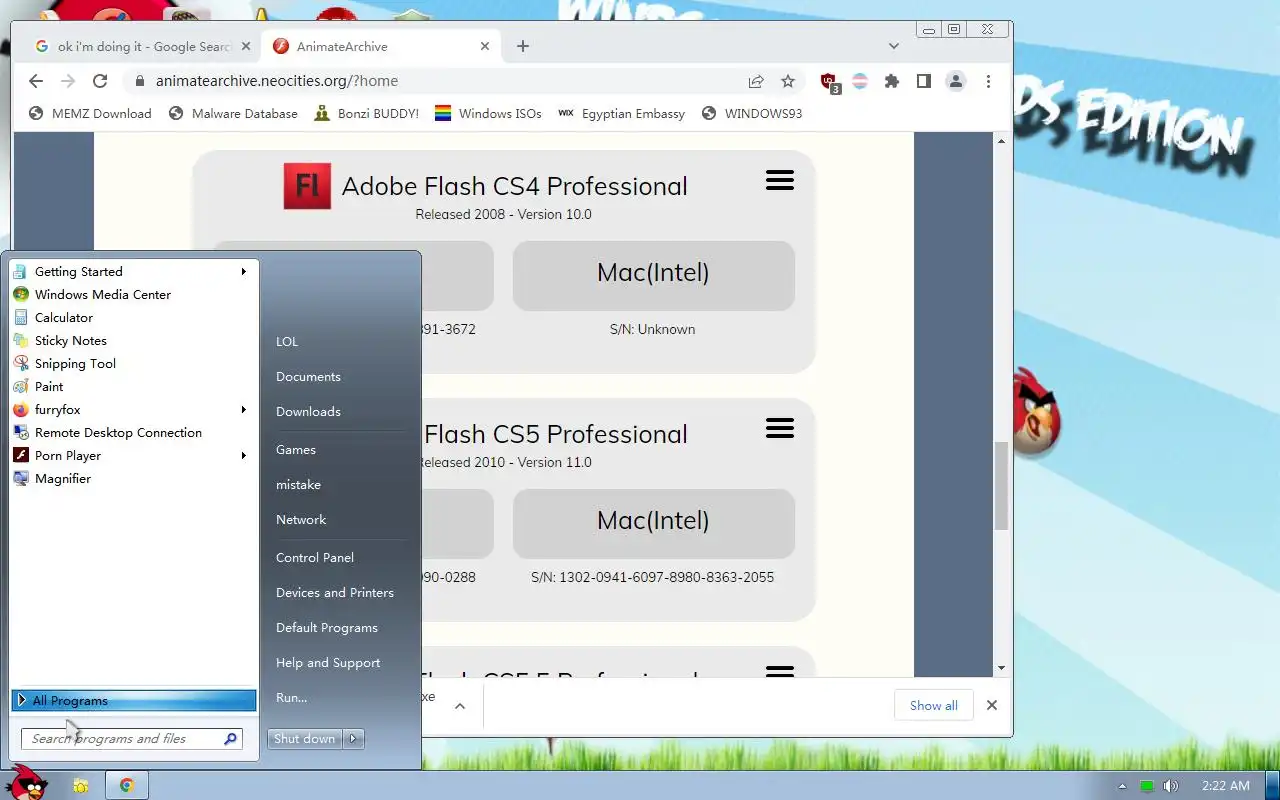Expand All Programs in Start menu
The width and height of the screenshot is (1280, 800).
click(x=134, y=701)
